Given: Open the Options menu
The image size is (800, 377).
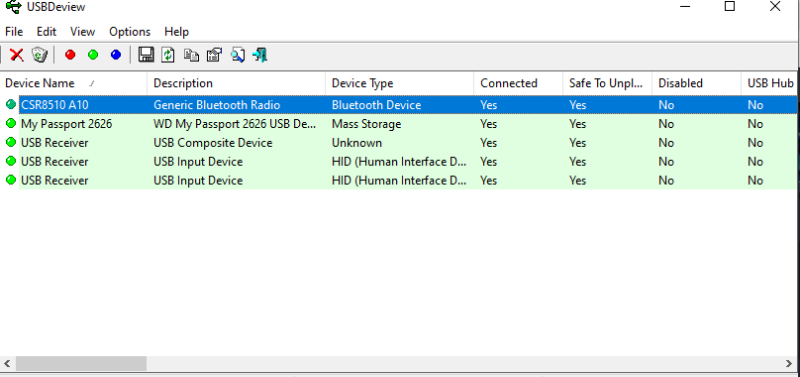Looking at the screenshot, I should [130, 32].
